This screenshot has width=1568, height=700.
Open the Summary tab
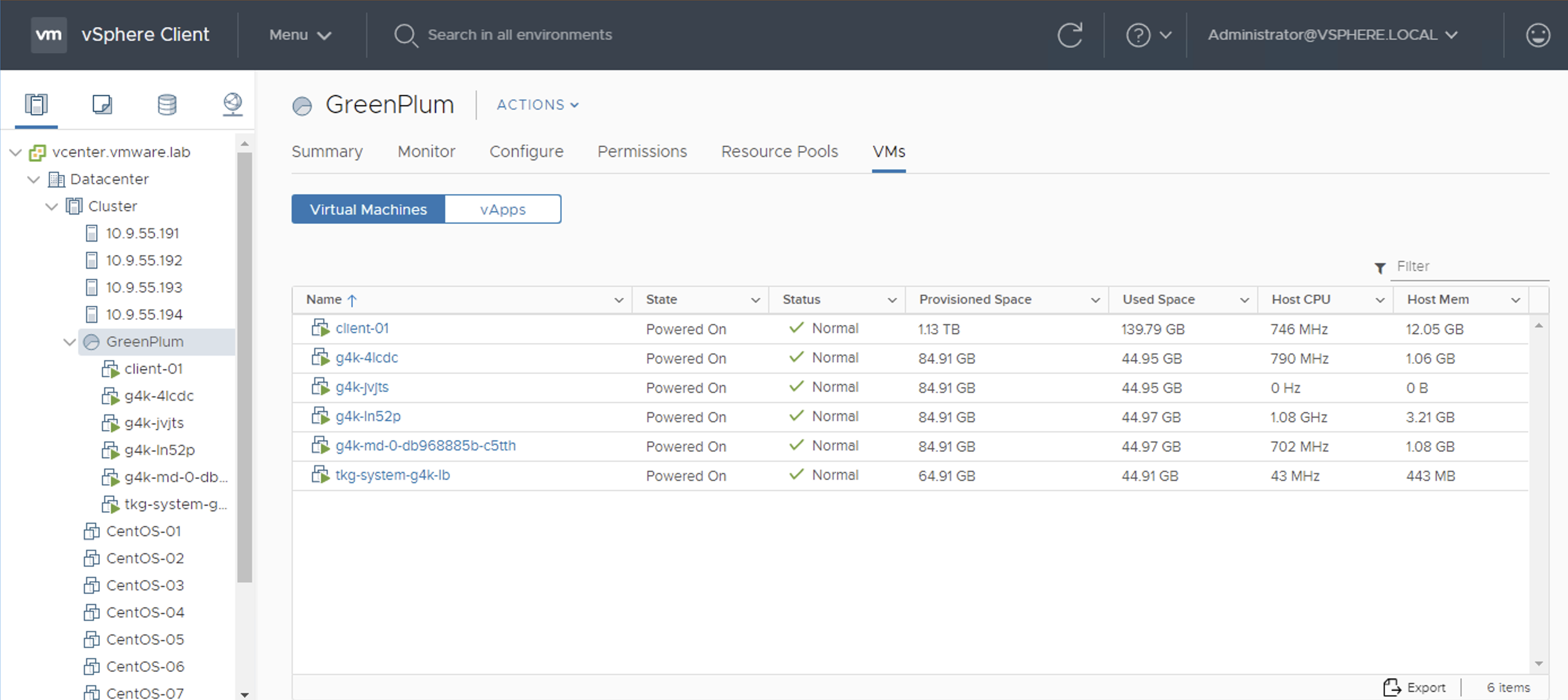(327, 151)
